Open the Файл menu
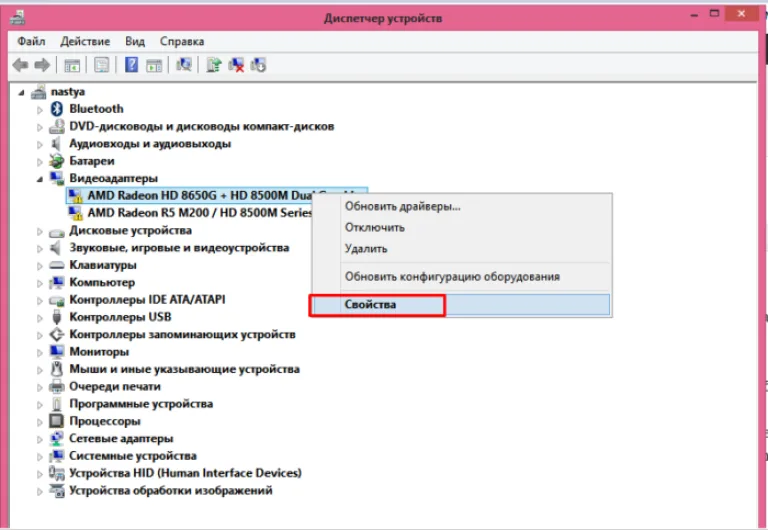Image resolution: width=768 pixels, height=530 pixels. pos(31,42)
